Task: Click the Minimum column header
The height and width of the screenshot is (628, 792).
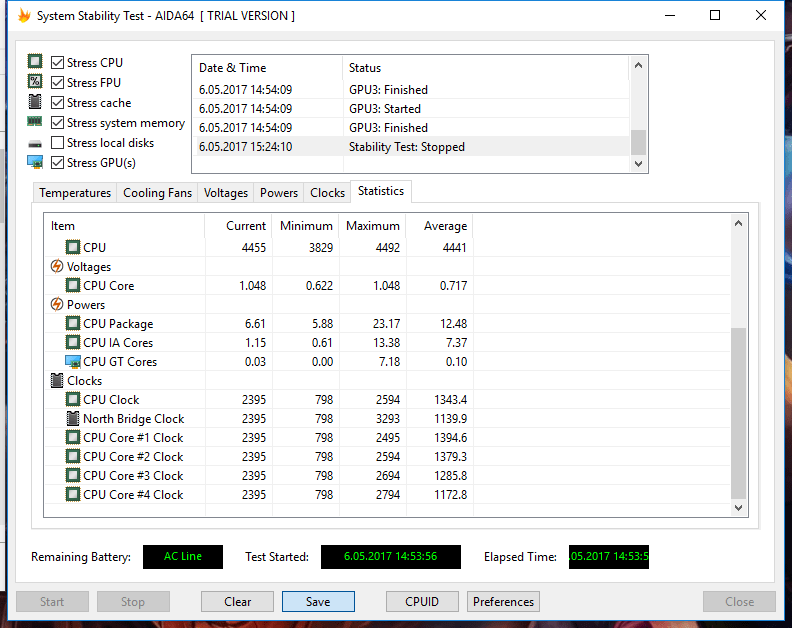Action: click(306, 226)
